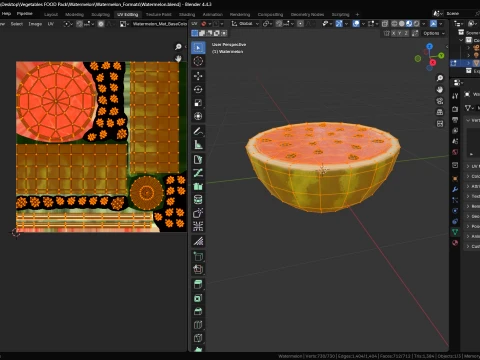480x360 pixels.
Task: Toggle the camera view icon in viewport
Action: coord(440,101)
